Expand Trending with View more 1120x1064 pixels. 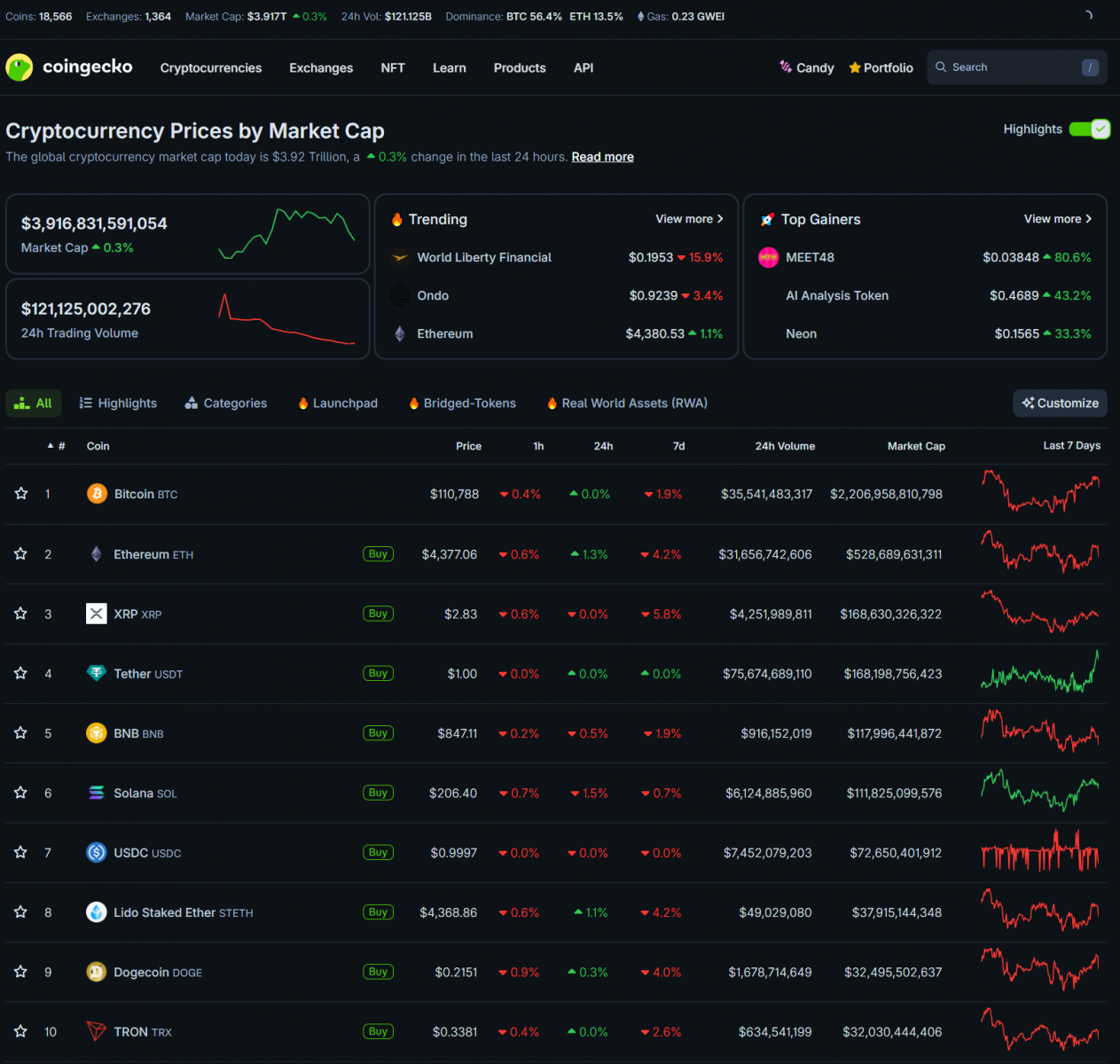(689, 219)
